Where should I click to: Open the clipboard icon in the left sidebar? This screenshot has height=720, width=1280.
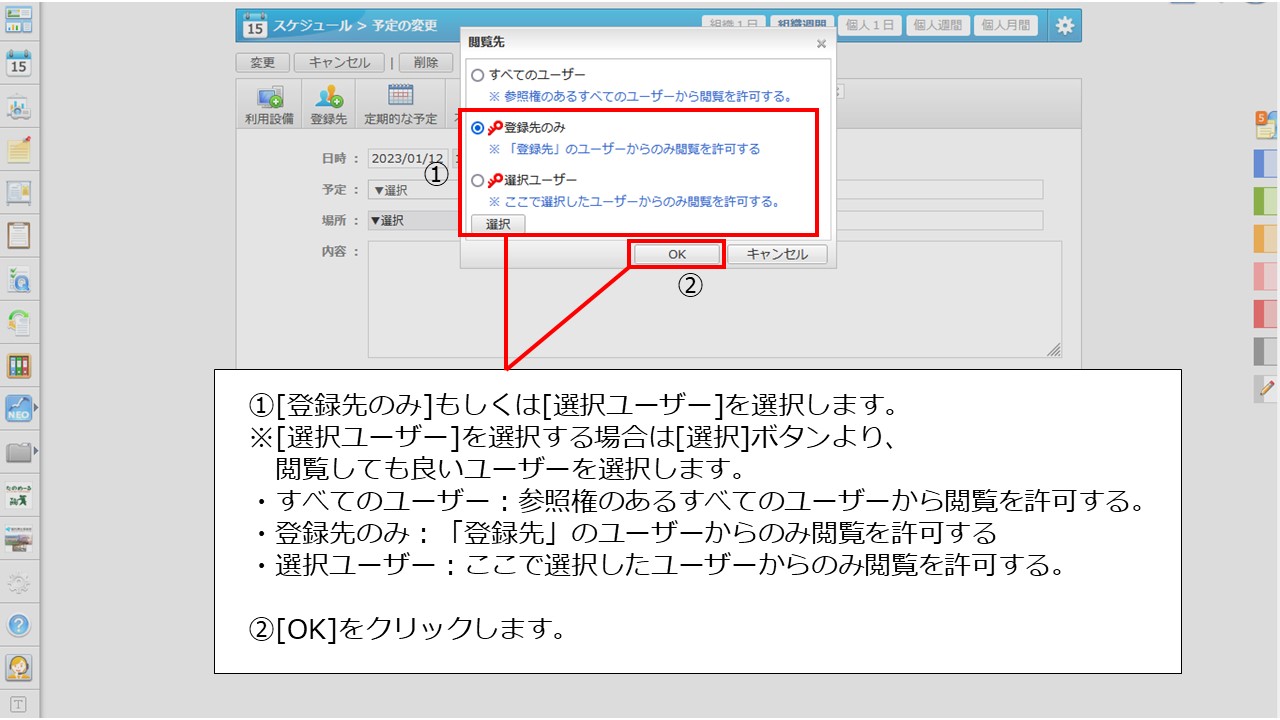pyautogui.click(x=19, y=236)
